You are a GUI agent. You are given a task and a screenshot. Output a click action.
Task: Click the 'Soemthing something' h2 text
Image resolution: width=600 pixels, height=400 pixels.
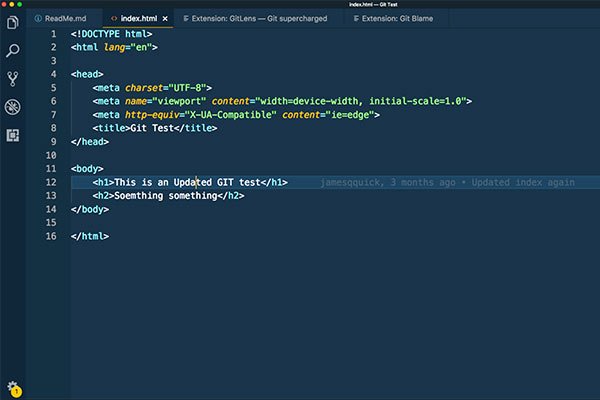click(166, 196)
